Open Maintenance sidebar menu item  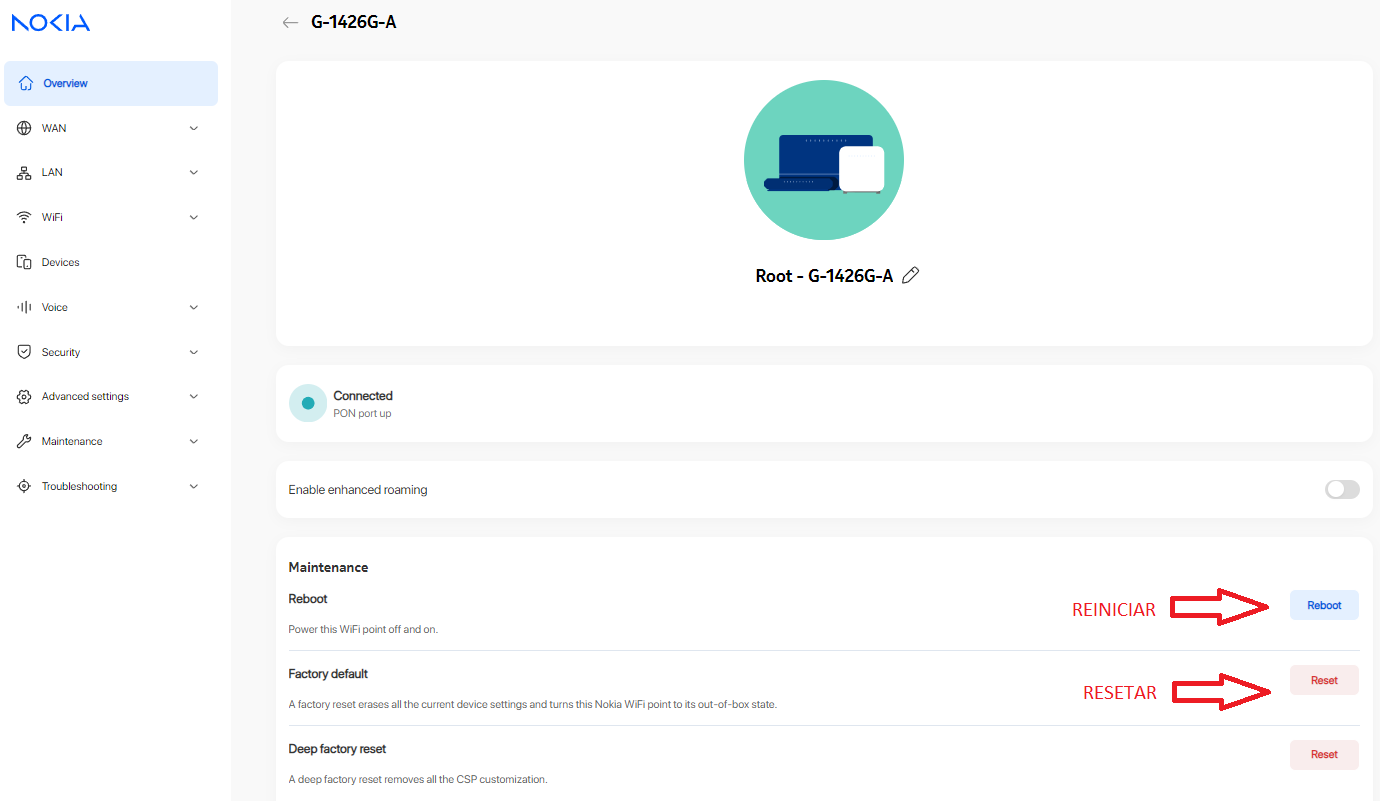(111, 441)
